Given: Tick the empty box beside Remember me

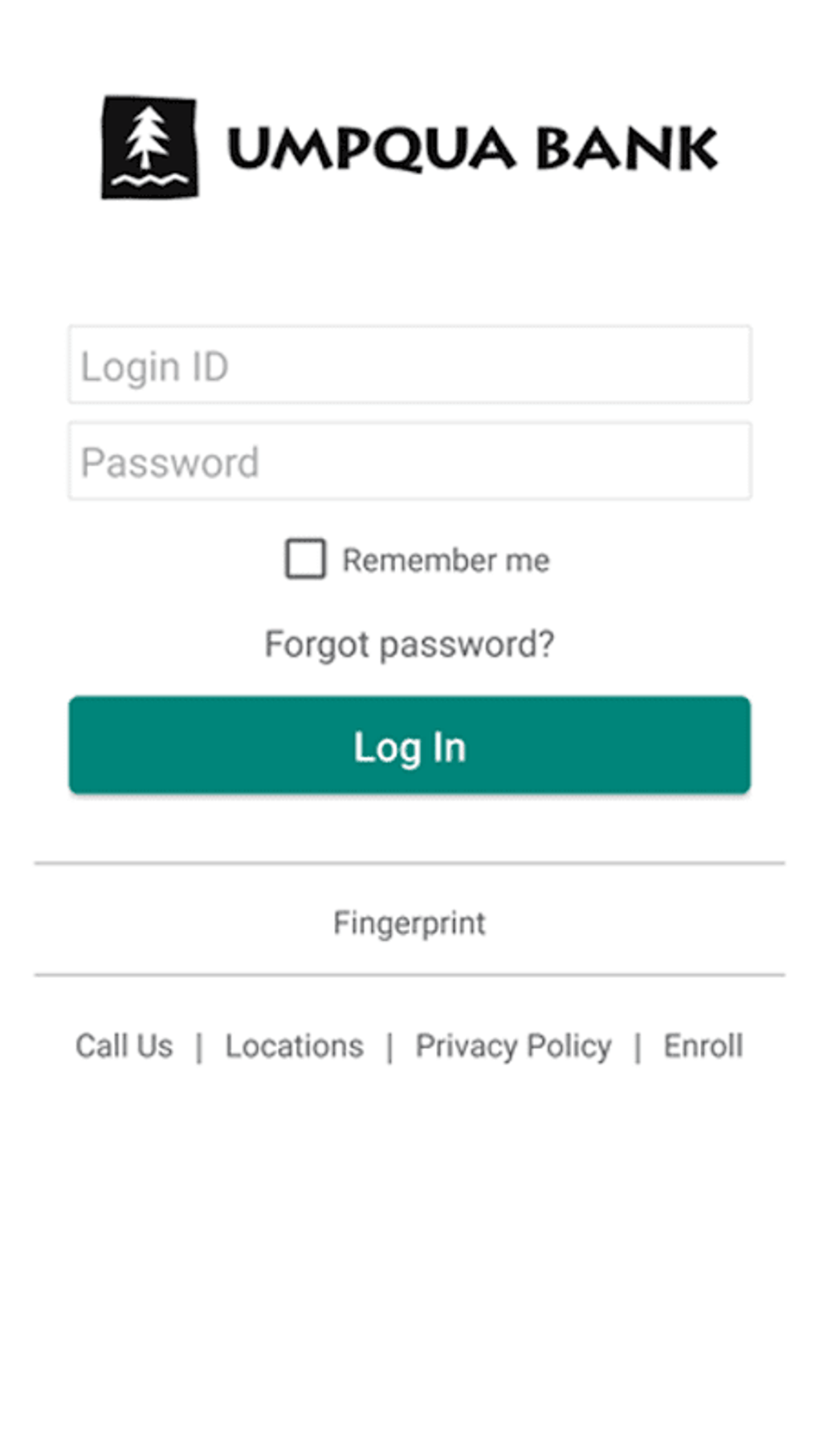Looking at the screenshot, I should 306,559.
